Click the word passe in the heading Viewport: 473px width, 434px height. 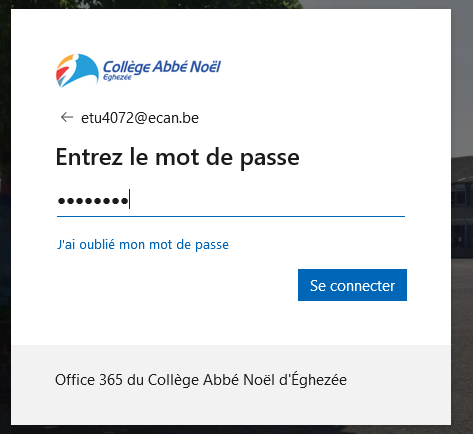pyautogui.click(x=270, y=158)
